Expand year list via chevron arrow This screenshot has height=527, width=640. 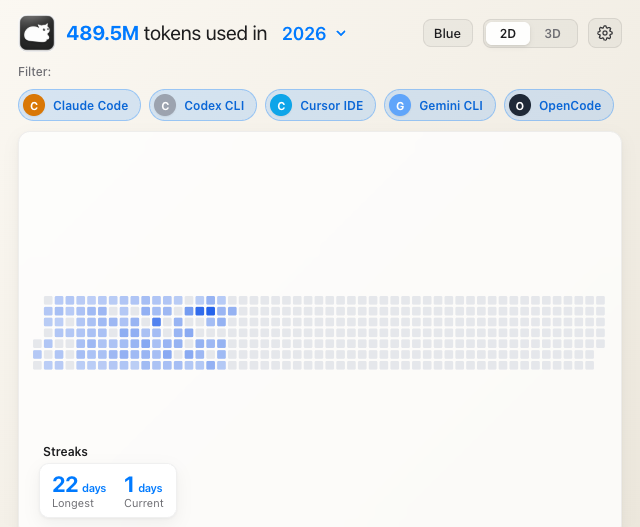tap(341, 33)
